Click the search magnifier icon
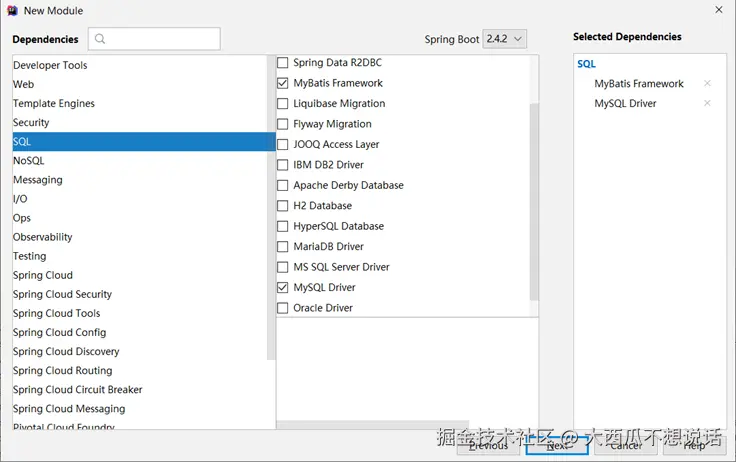 (100, 39)
